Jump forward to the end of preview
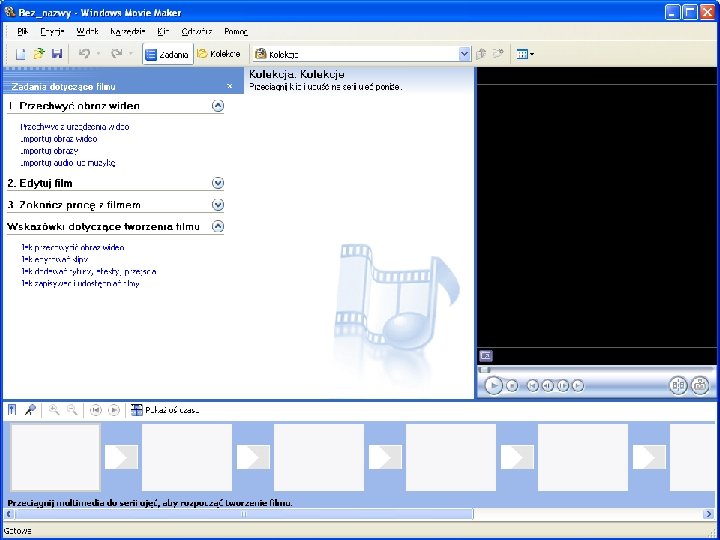Viewport: 720px width, 540px height. click(x=578, y=386)
